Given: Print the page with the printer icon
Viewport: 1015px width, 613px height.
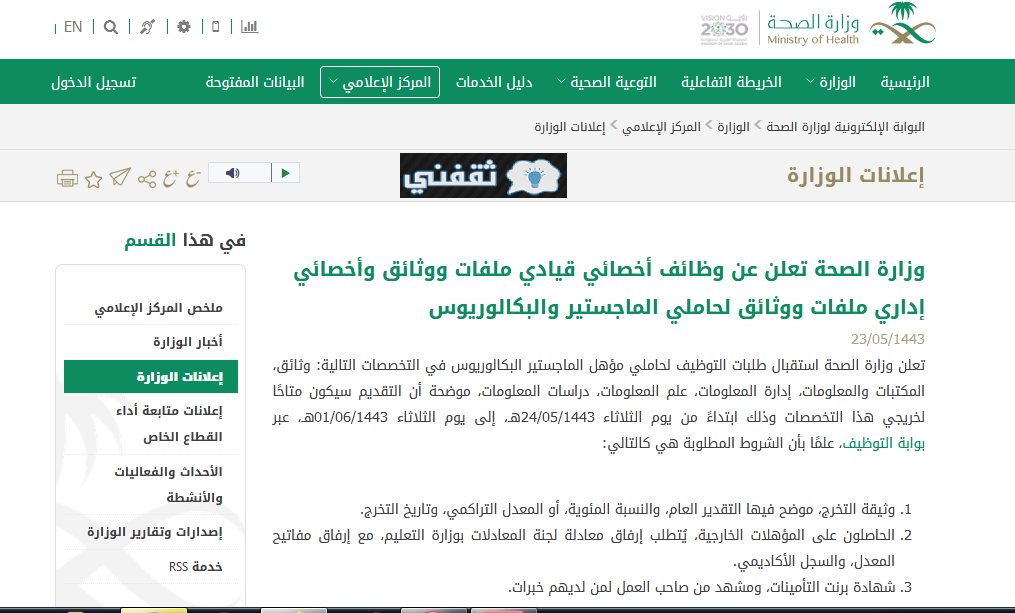Looking at the screenshot, I should (67, 178).
